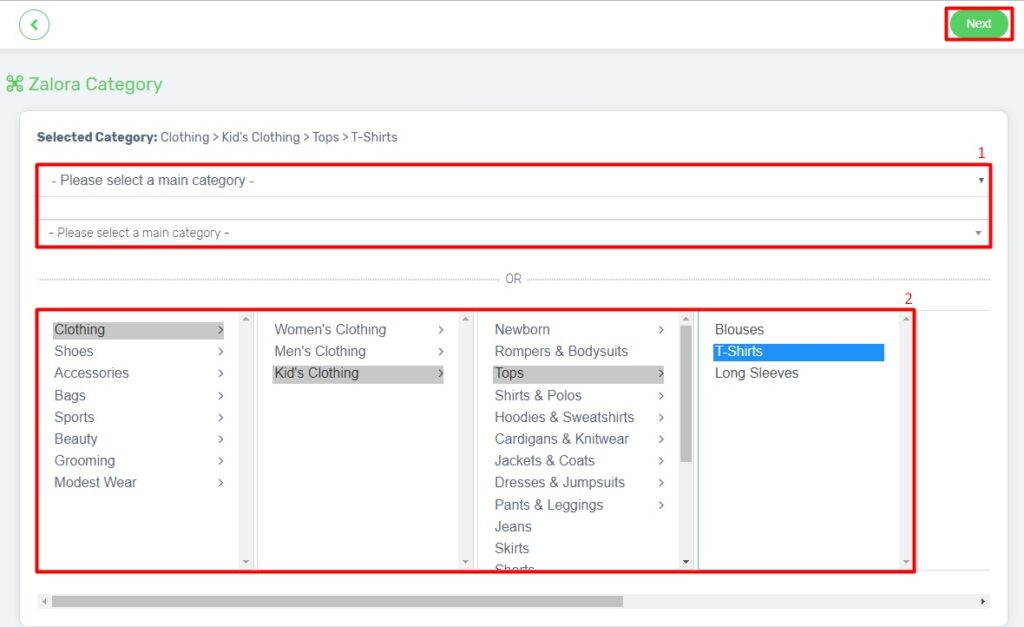Select Tops in the third column
Image resolution: width=1024 pixels, height=627 pixels.
[579, 373]
